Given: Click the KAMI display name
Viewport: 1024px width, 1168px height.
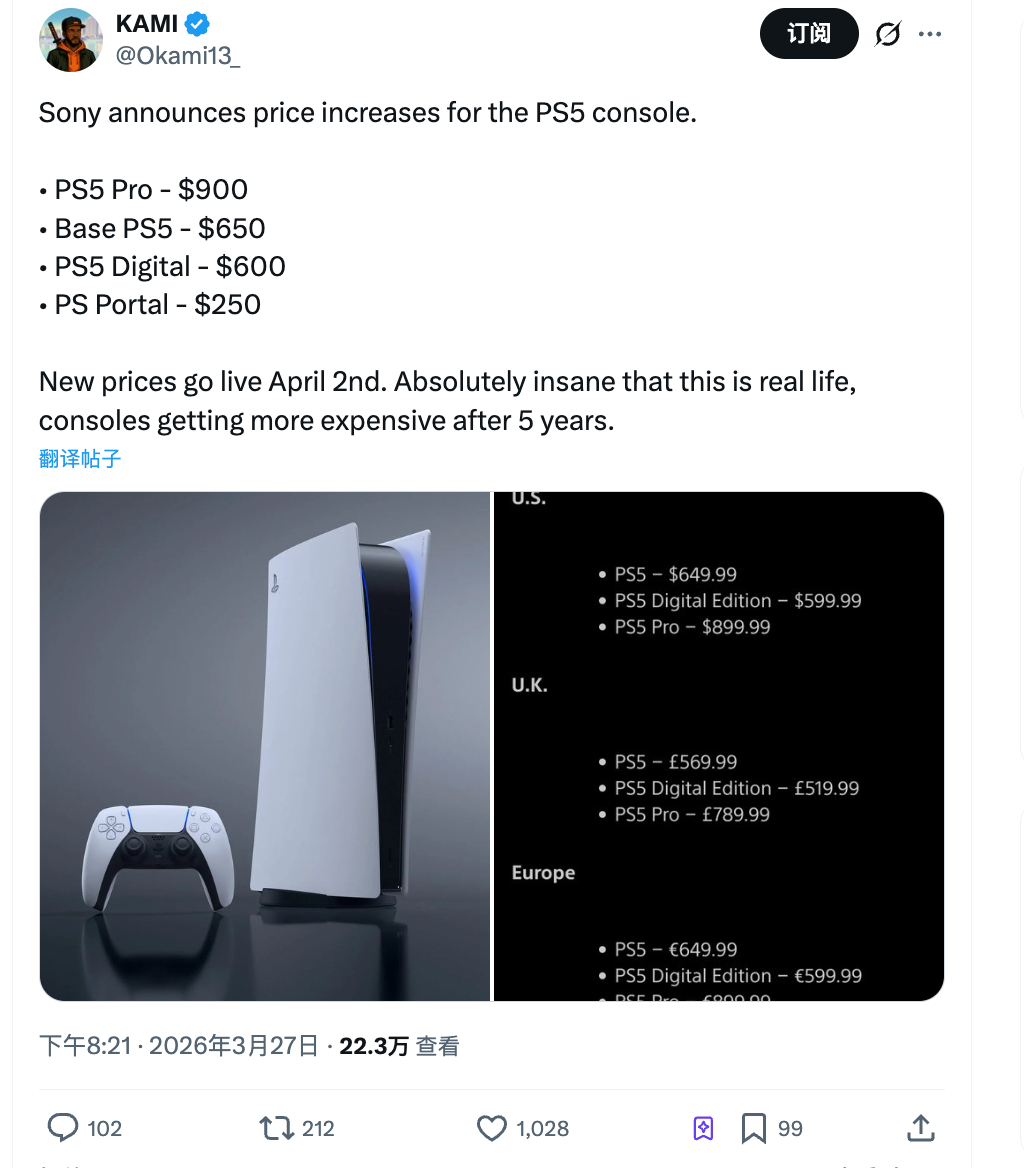Looking at the screenshot, I should pyautogui.click(x=146, y=26).
